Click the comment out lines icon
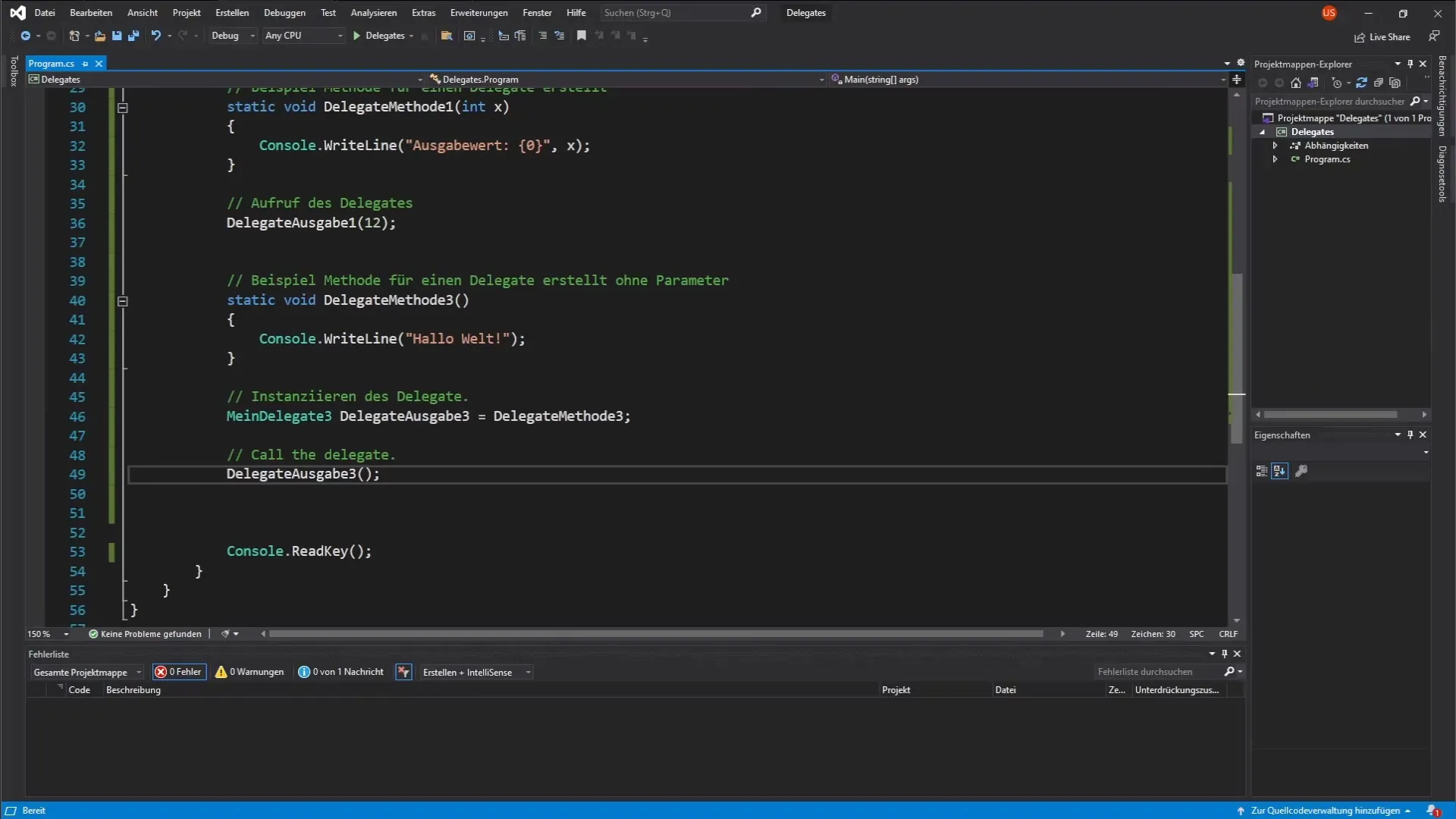Viewport: 1456px width, 819px height. click(x=542, y=36)
